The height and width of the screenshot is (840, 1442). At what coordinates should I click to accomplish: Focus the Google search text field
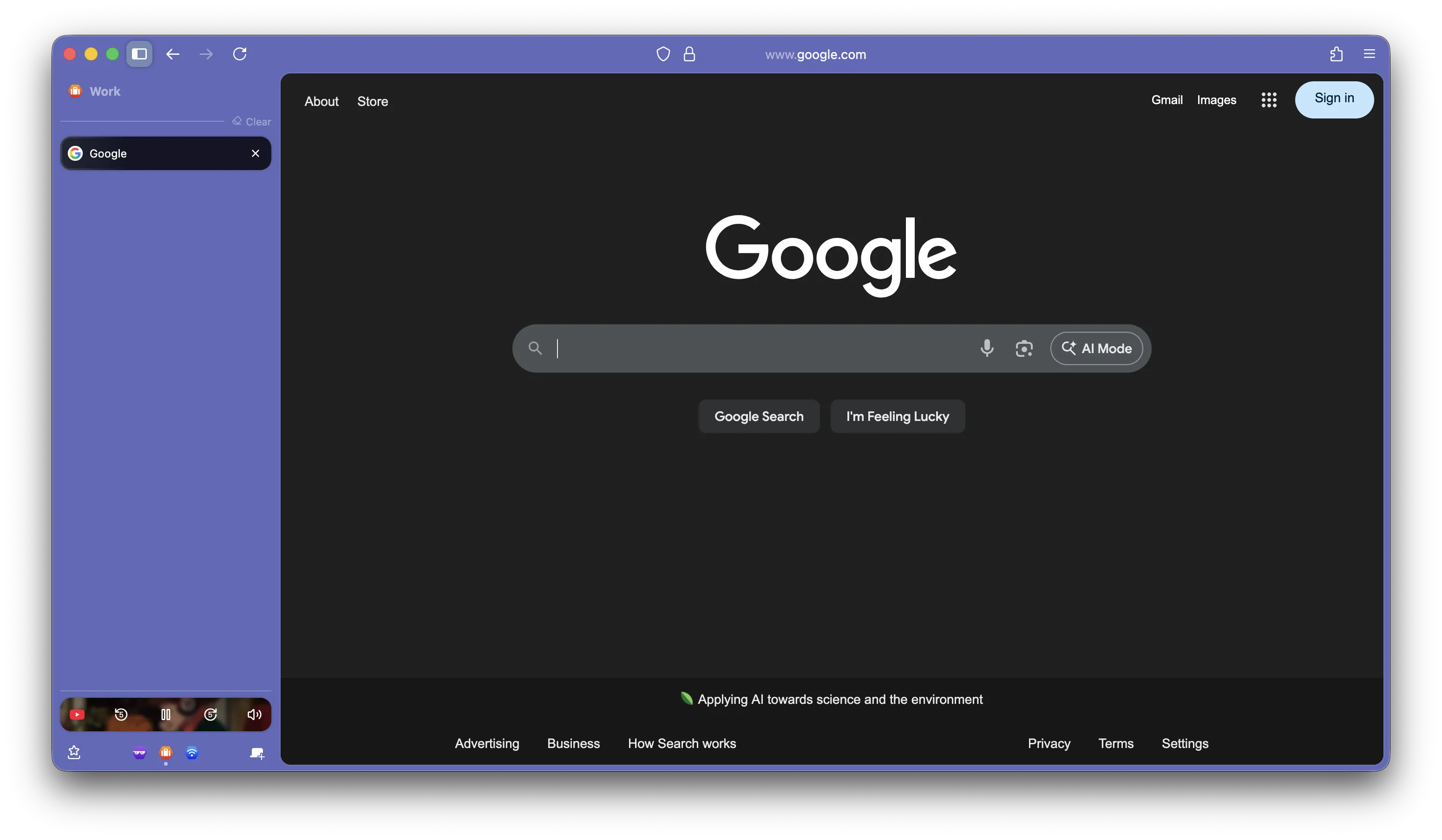point(761,348)
